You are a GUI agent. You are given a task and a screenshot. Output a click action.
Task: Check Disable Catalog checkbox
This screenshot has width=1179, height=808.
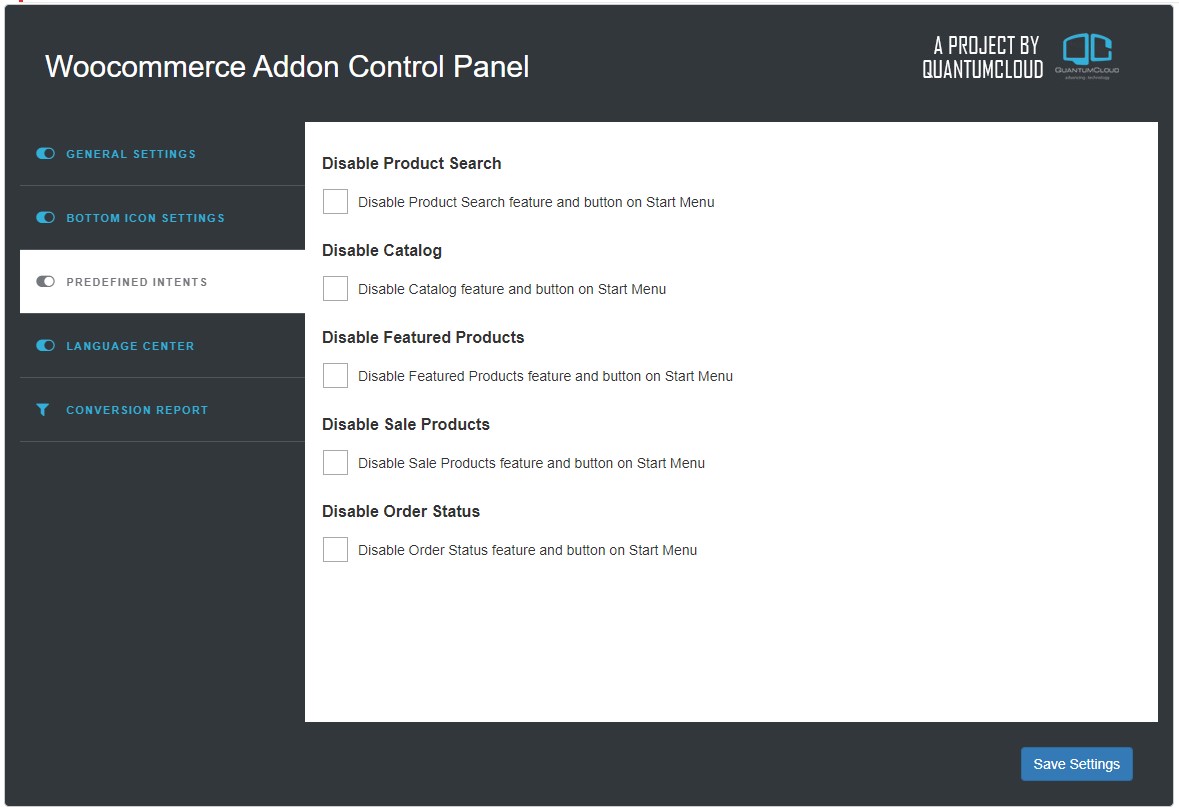[x=336, y=289]
